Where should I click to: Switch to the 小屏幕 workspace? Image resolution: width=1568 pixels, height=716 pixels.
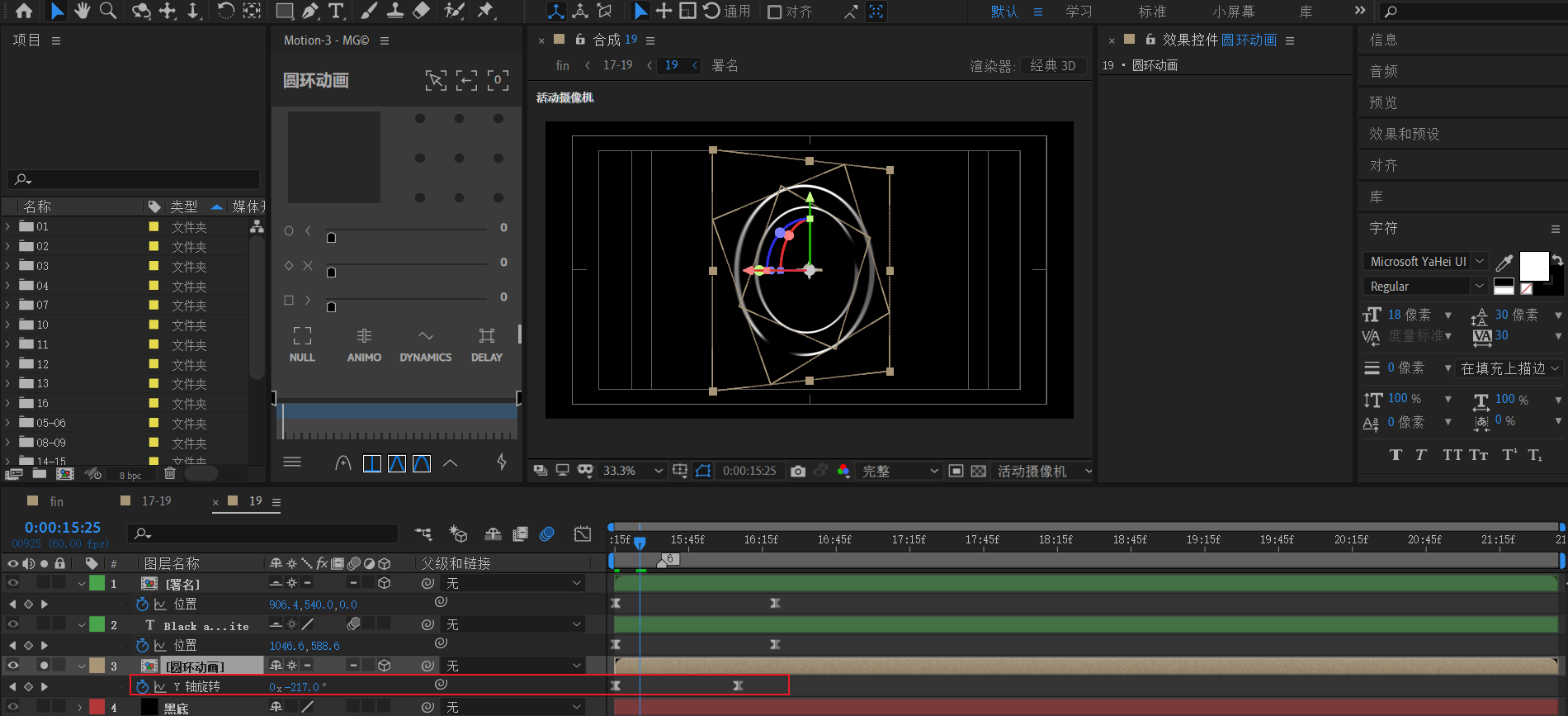pos(1233,12)
